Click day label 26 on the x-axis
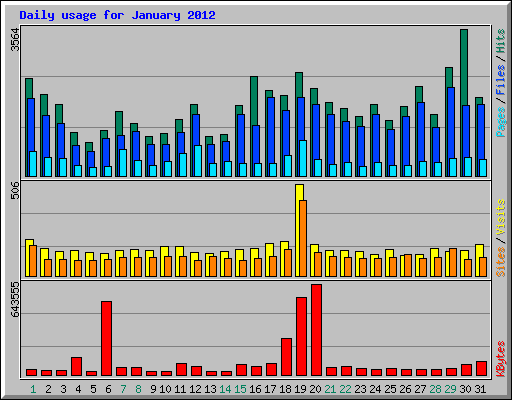The image size is (512, 400). pyautogui.click(x=405, y=389)
